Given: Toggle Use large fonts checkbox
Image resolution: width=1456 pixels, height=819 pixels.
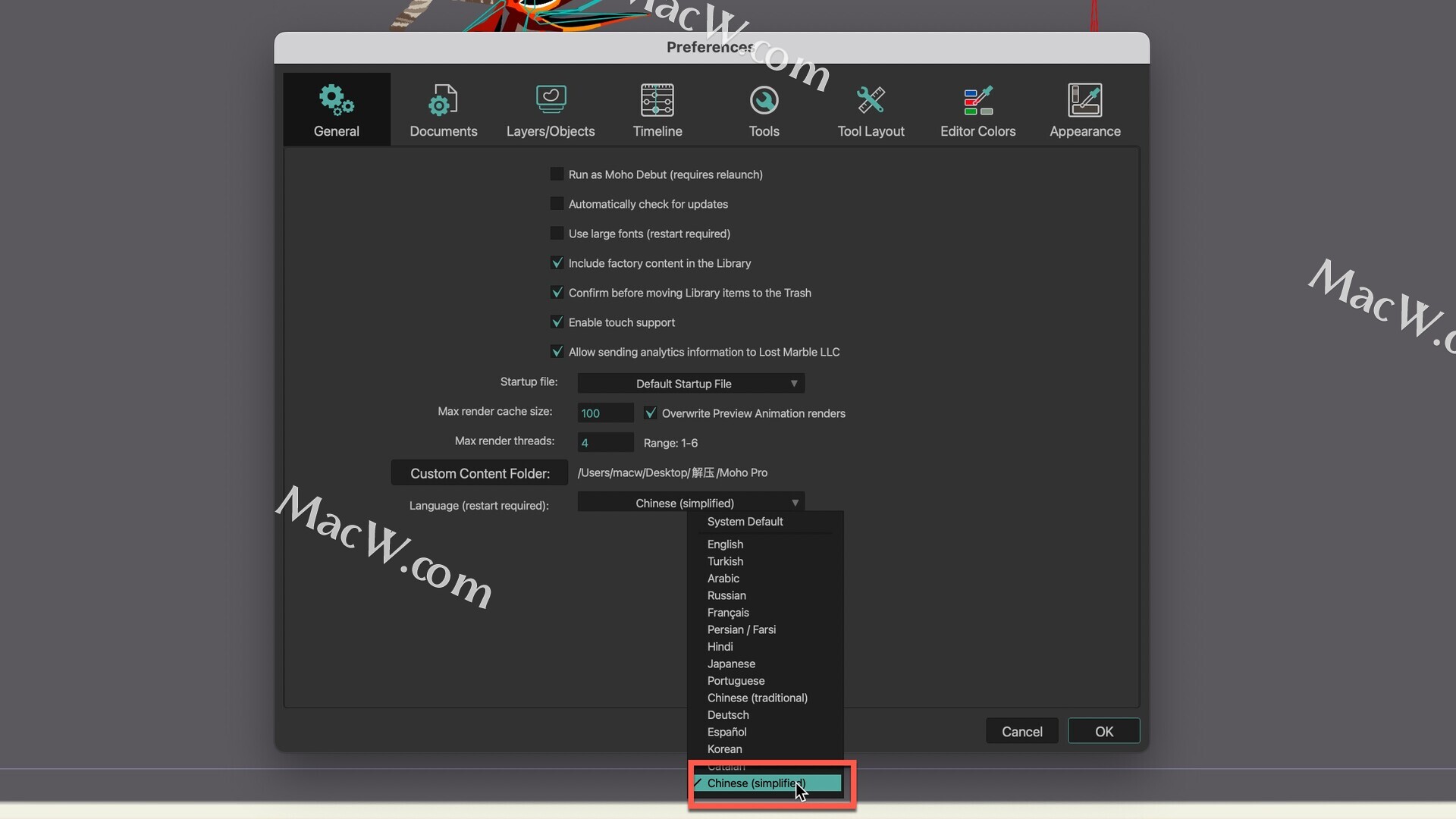Looking at the screenshot, I should [557, 233].
